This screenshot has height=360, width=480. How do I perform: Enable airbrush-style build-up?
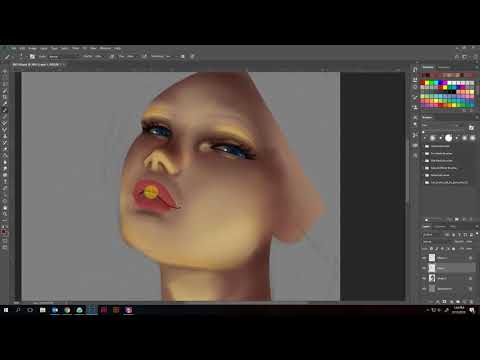(x=144, y=57)
